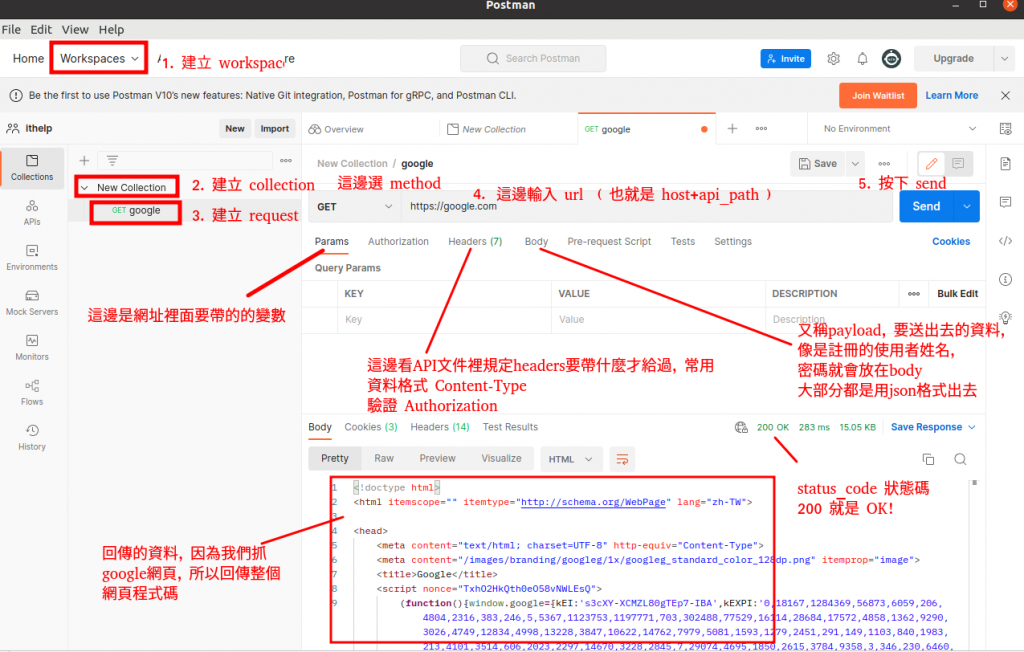Copy the response body to clipboard
1024x652 pixels.
click(x=928, y=459)
